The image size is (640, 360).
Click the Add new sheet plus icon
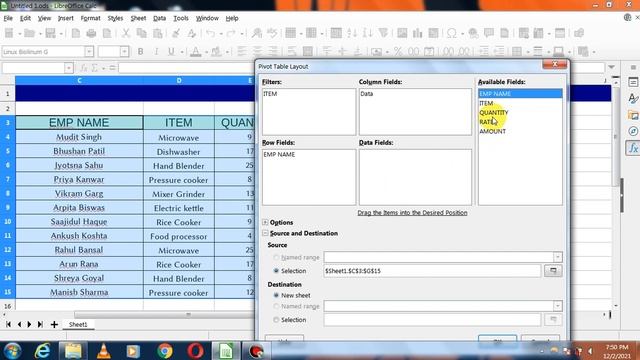(54, 324)
